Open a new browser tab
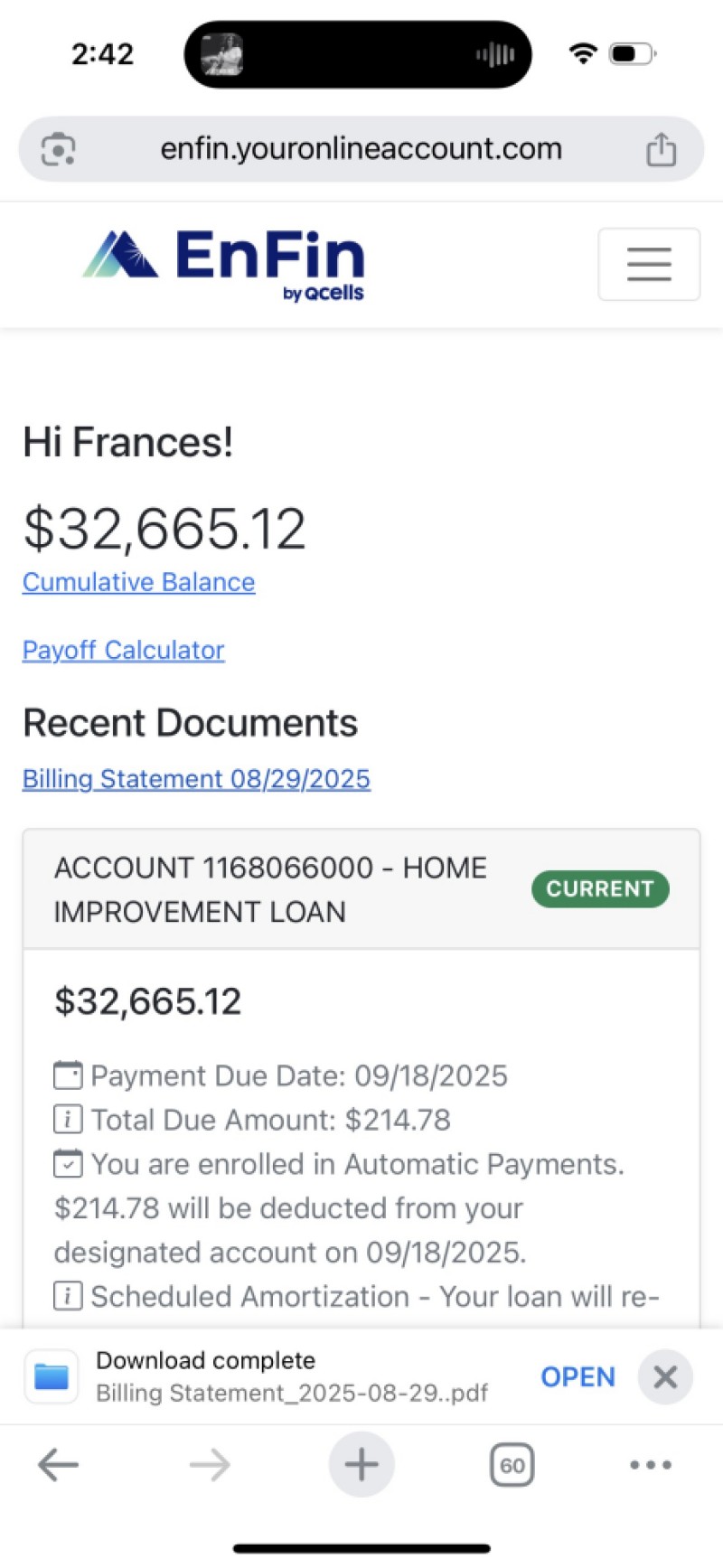This screenshot has height=1568, width=723. pos(361,1465)
